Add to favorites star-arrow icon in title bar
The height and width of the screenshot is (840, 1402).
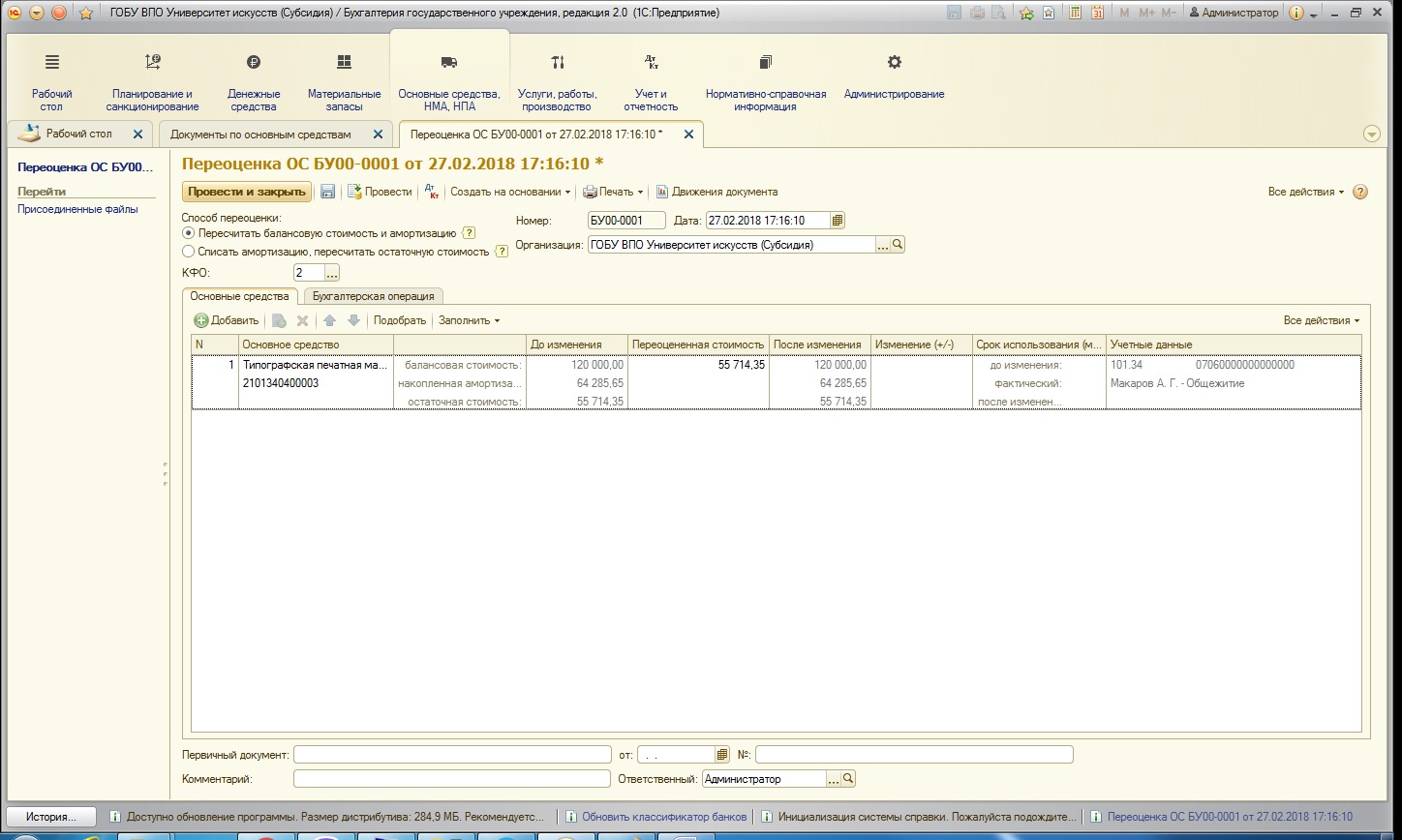click(x=1026, y=13)
